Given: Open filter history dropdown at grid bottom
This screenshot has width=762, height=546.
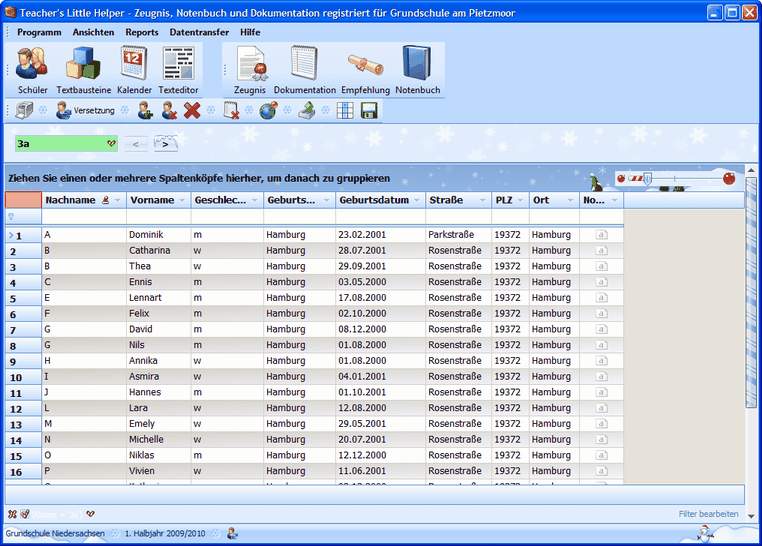Looking at the screenshot, I should (90, 513).
